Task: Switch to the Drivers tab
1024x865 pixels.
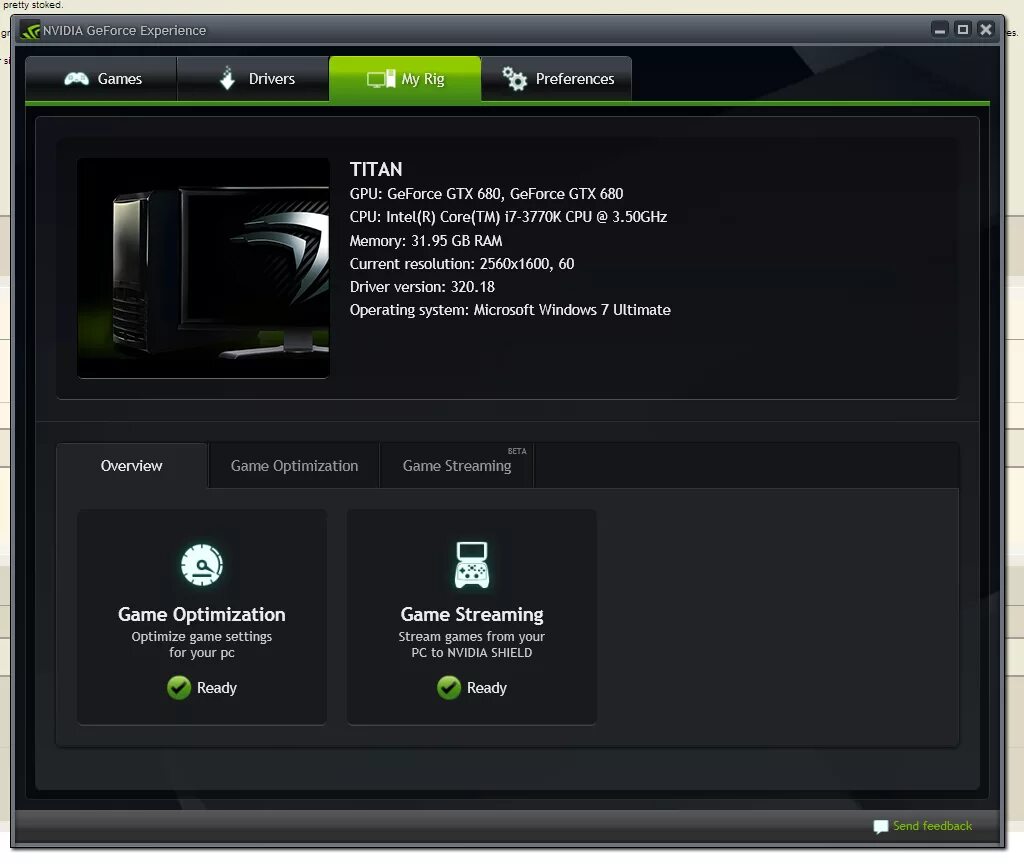Action: tap(253, 79)
